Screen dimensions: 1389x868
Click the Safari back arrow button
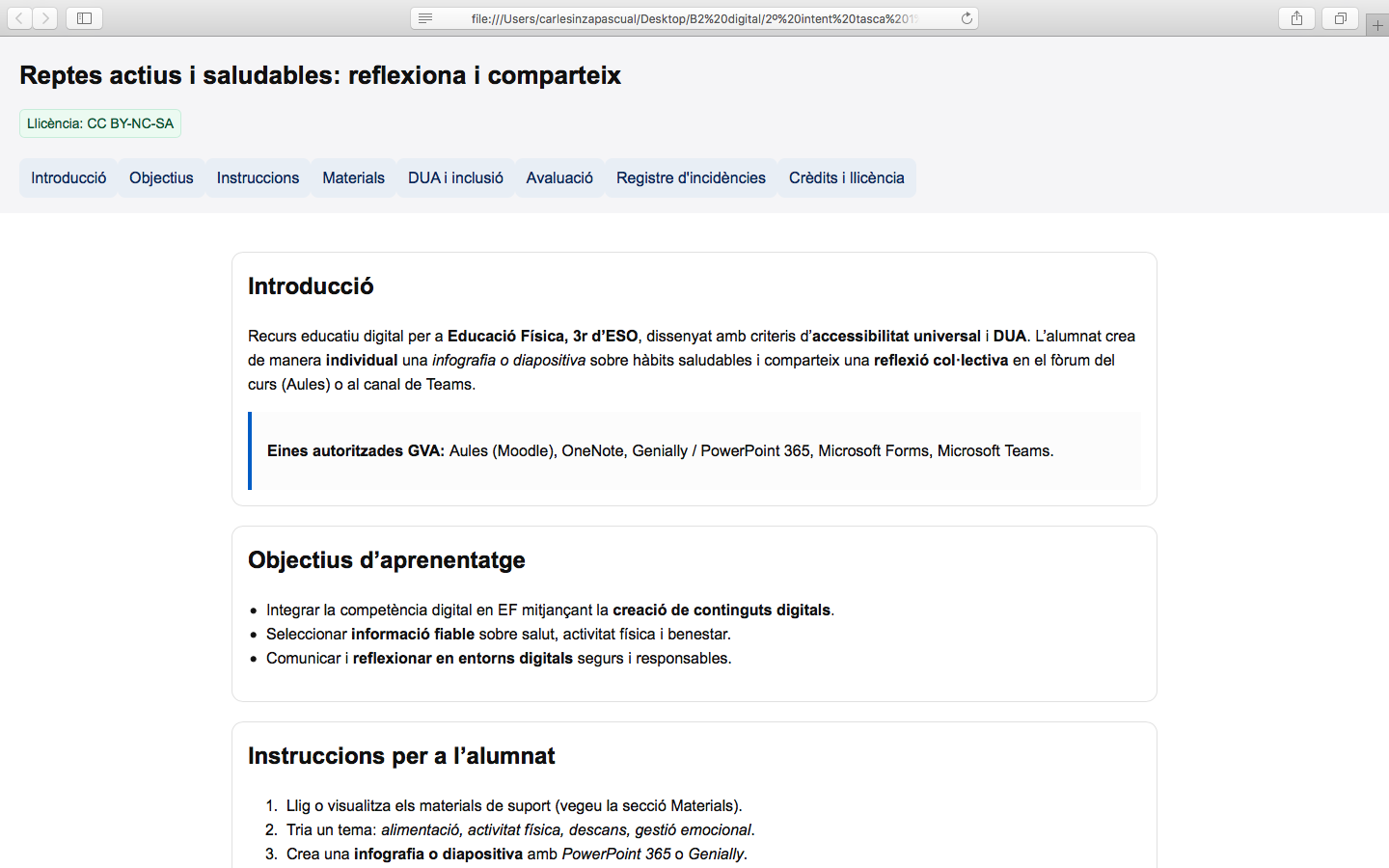pos(19,18)
